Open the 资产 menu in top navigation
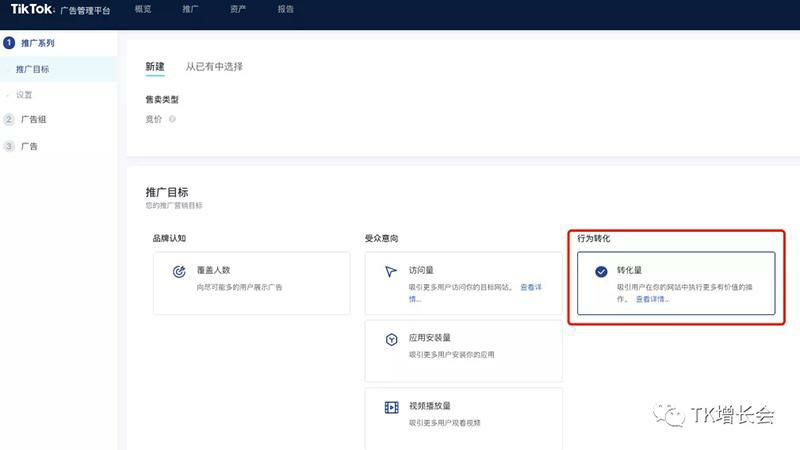This screenshot has height=450, width=800. click(238, 10)
